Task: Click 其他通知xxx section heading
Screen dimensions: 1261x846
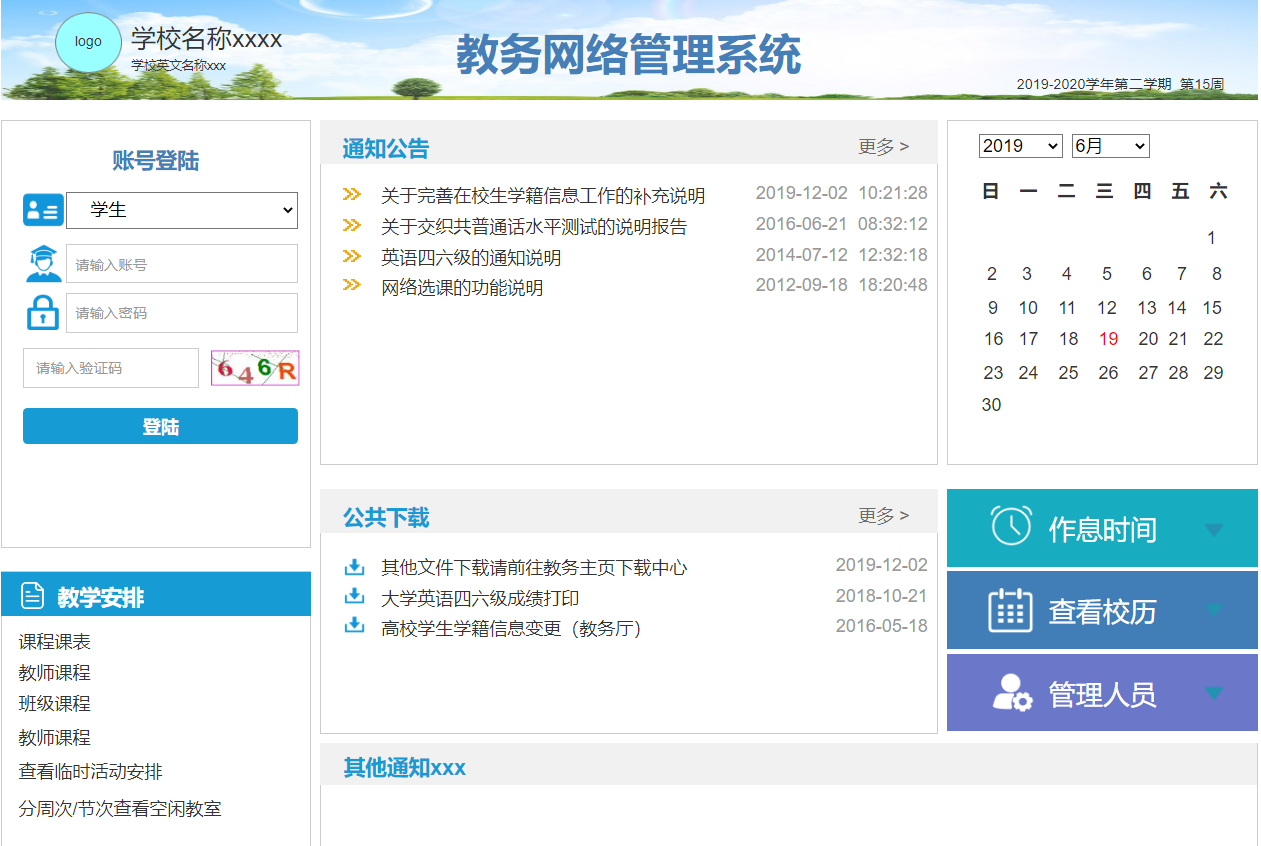Action: click(x=404, y=767)
